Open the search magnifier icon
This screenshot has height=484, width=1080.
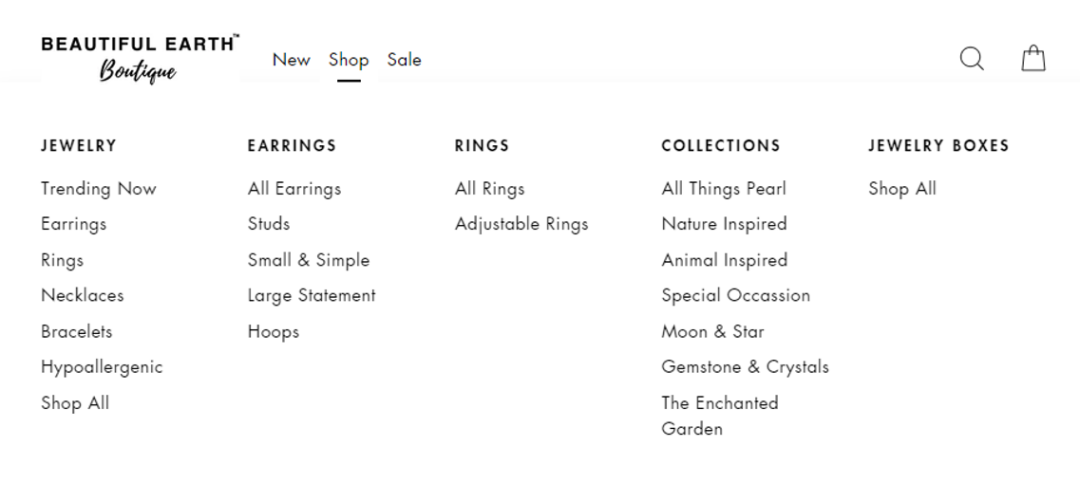pos(971,59)
